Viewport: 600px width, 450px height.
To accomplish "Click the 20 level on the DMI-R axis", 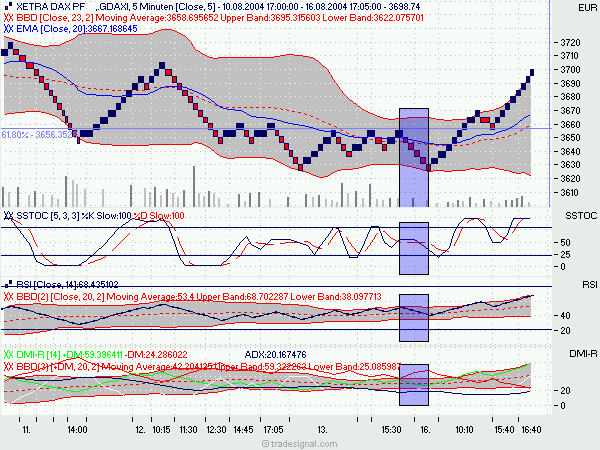I will (565, 391).
